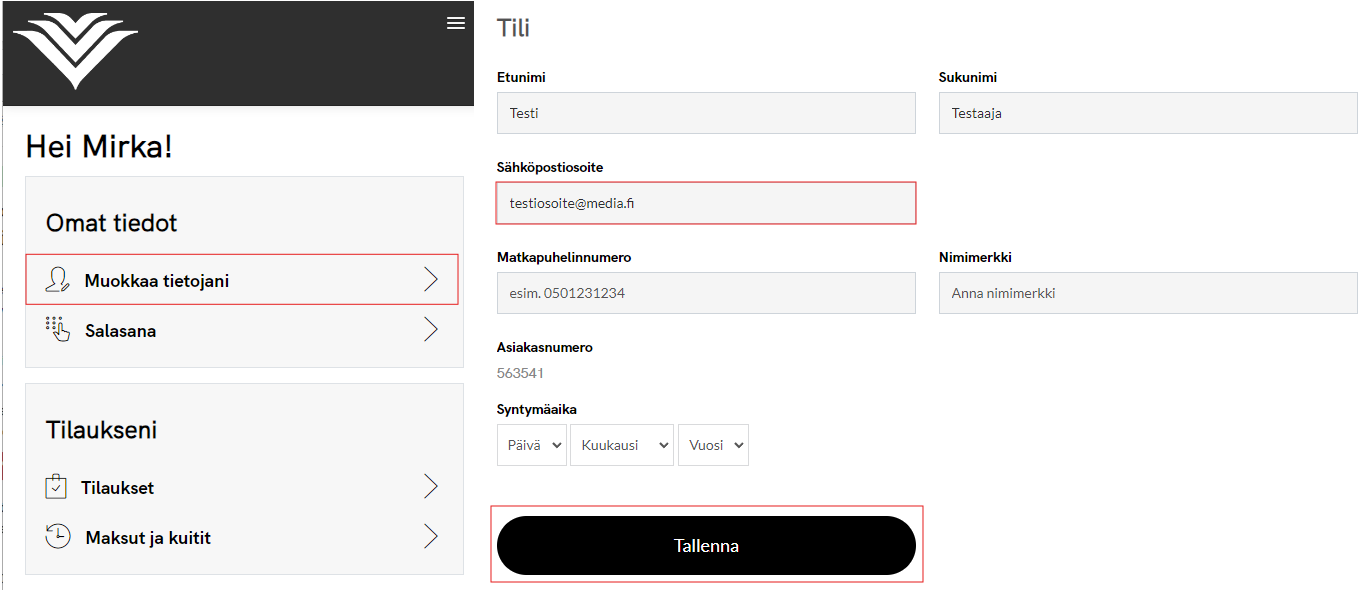Click the Sukunimi last name field
The image size is (1369, 590).
(1148, 113)
